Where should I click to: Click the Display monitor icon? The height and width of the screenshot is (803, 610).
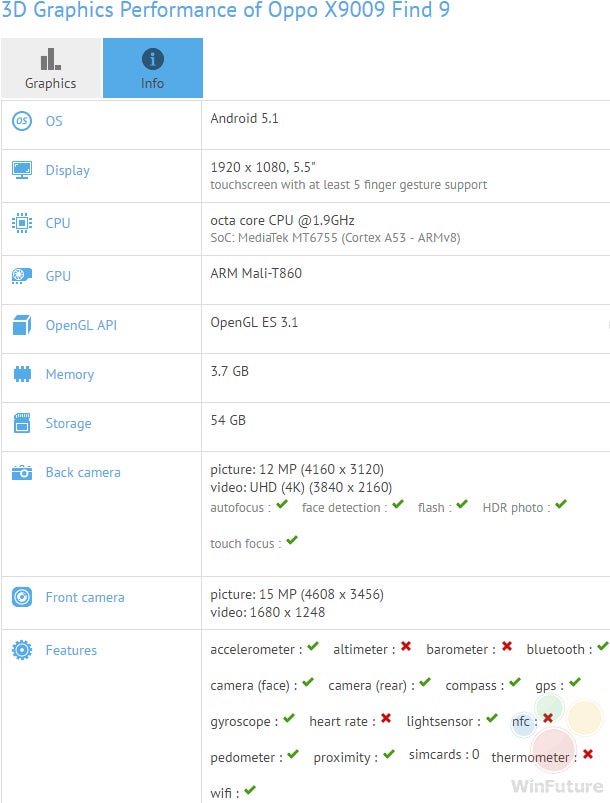pos(22,170)
